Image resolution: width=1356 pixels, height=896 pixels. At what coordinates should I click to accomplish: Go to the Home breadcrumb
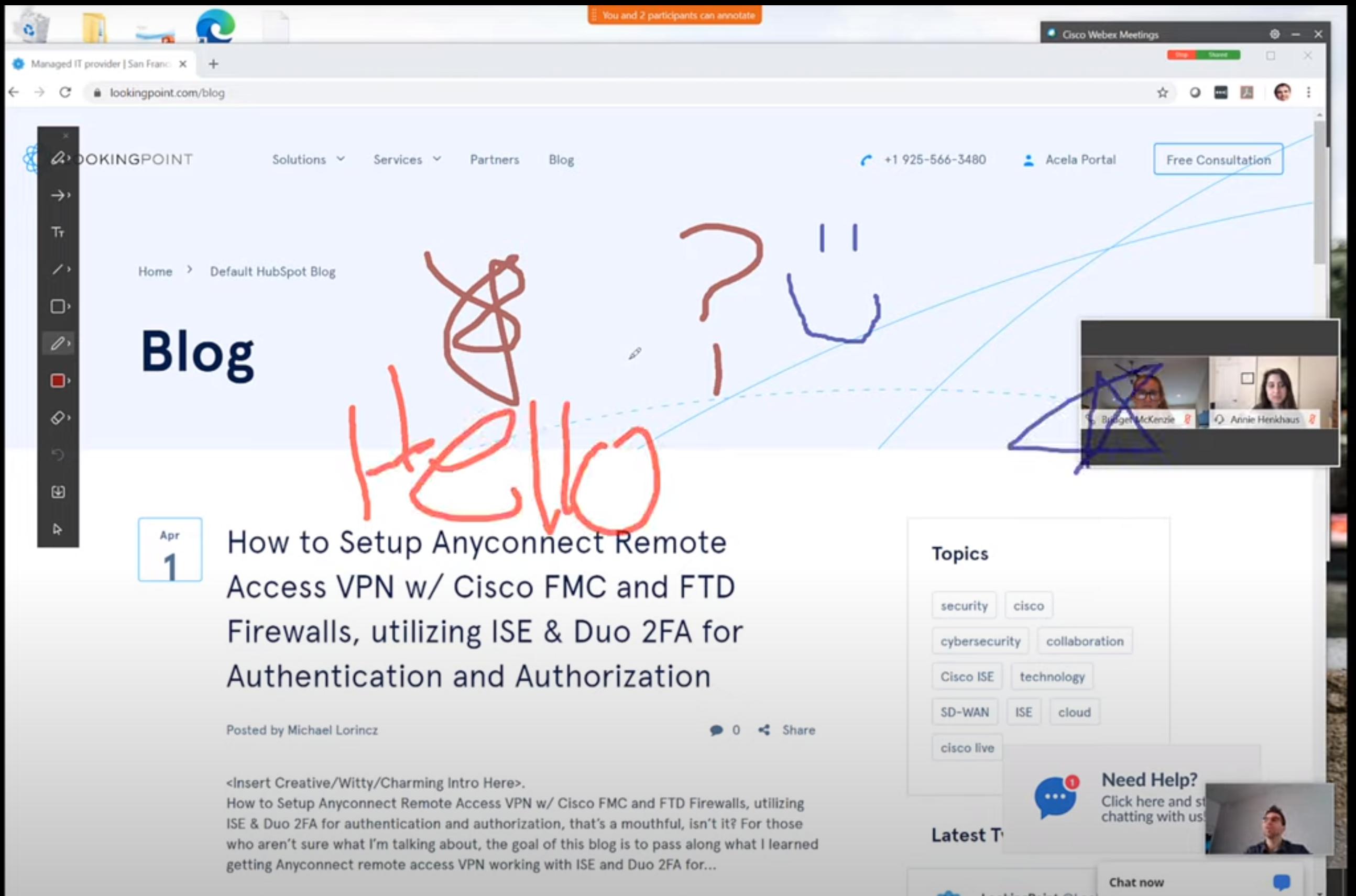(155, 271)
